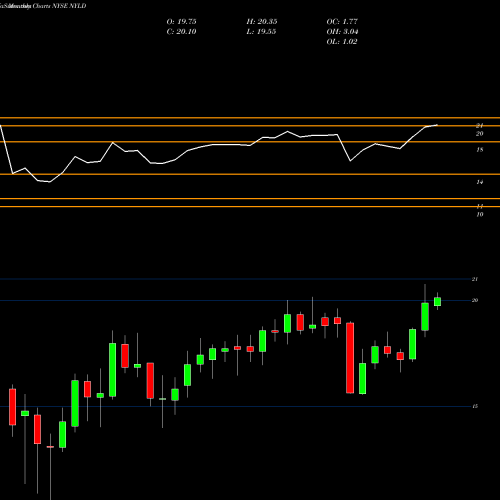Image resolution: width=500 pixels, height=500 pixels.
Task: Click axis label 15 in candlestick panel
Action: tap(475, 406)
